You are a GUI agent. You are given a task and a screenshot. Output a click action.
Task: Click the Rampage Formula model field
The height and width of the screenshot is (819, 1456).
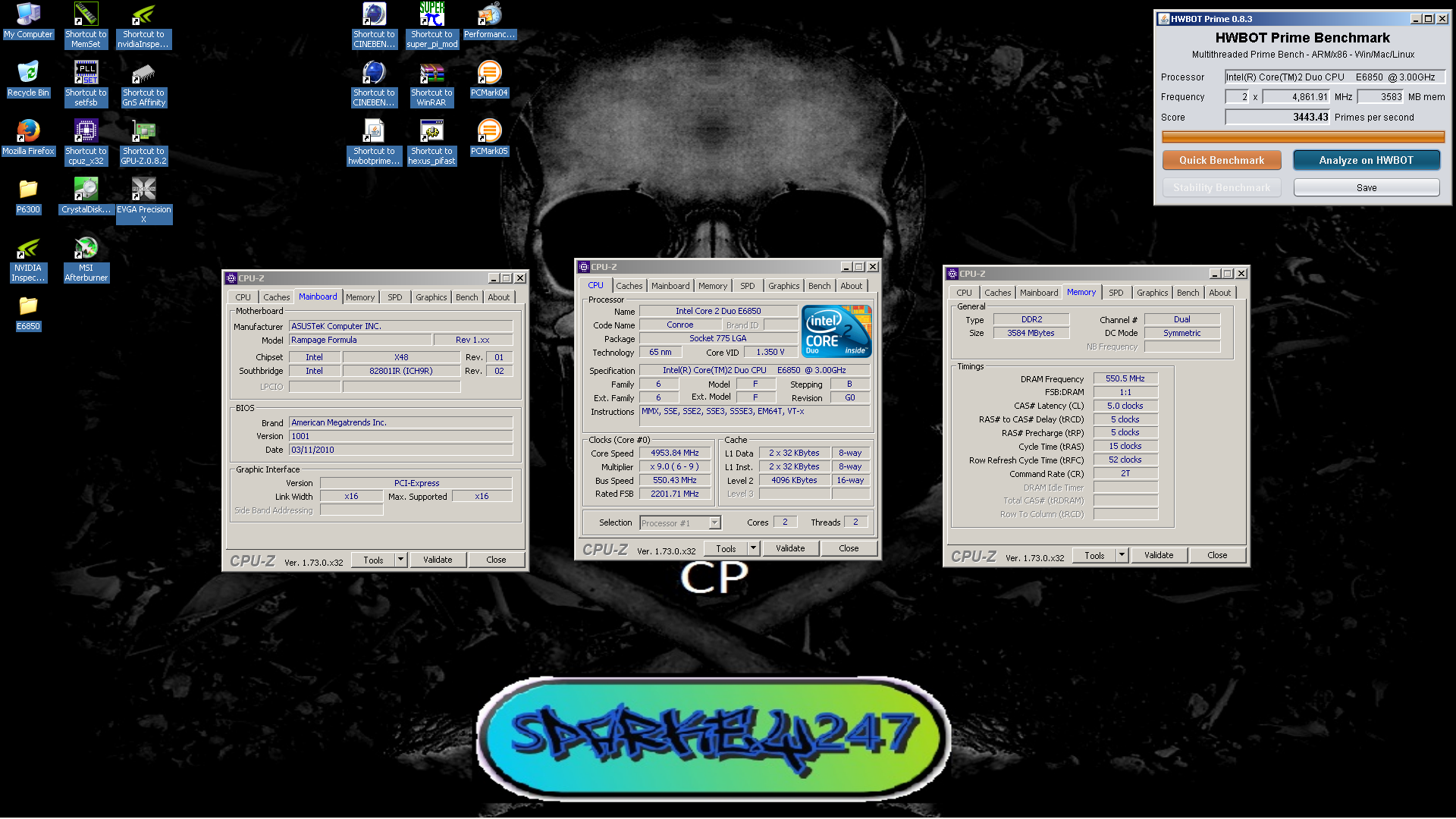[x=360, y=340]
